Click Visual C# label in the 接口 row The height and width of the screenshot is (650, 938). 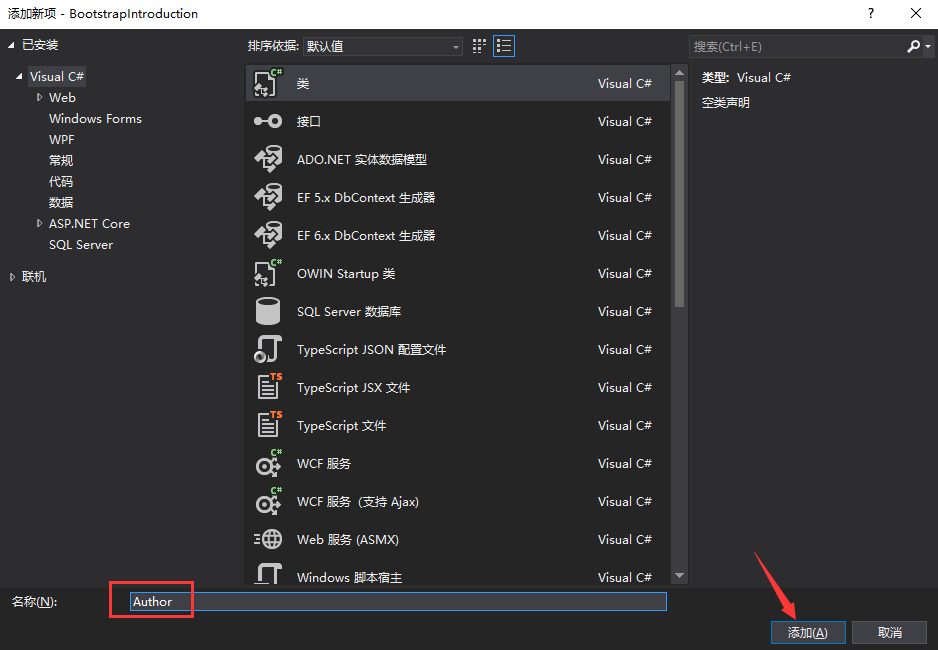point(625,121)
